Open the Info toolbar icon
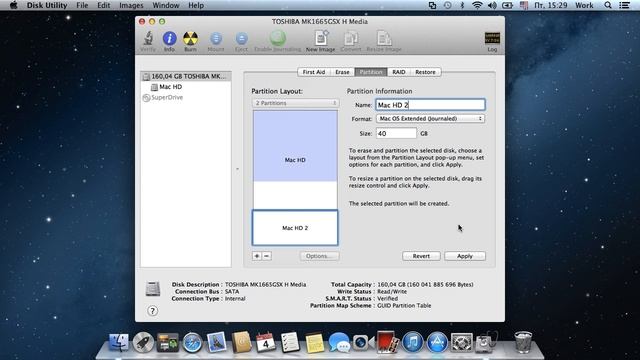 pyautogui.click(x=169, y=41)
